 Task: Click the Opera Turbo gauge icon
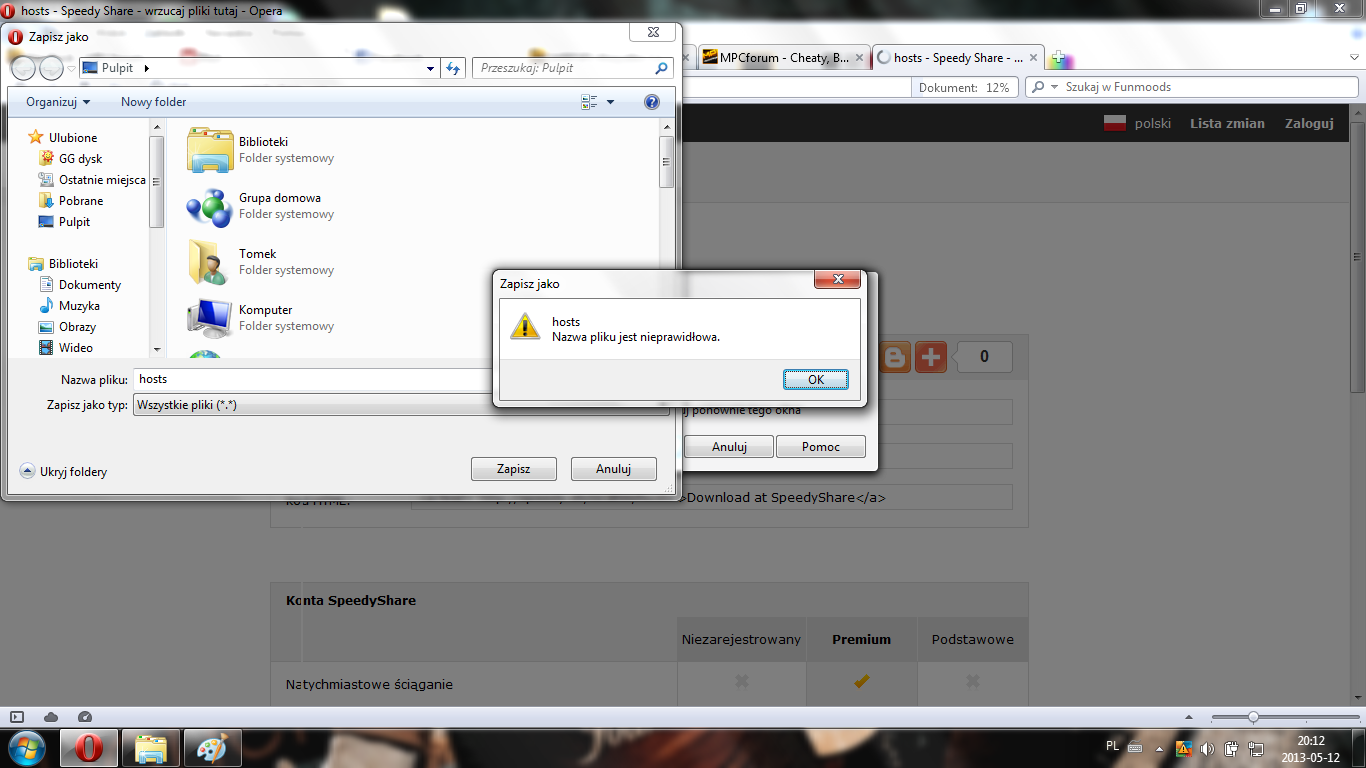click(84, 717)
